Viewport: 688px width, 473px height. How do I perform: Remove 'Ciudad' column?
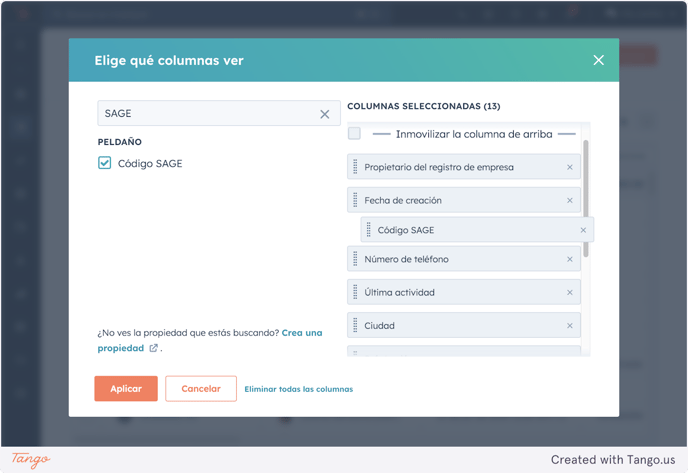coord(570,326)
